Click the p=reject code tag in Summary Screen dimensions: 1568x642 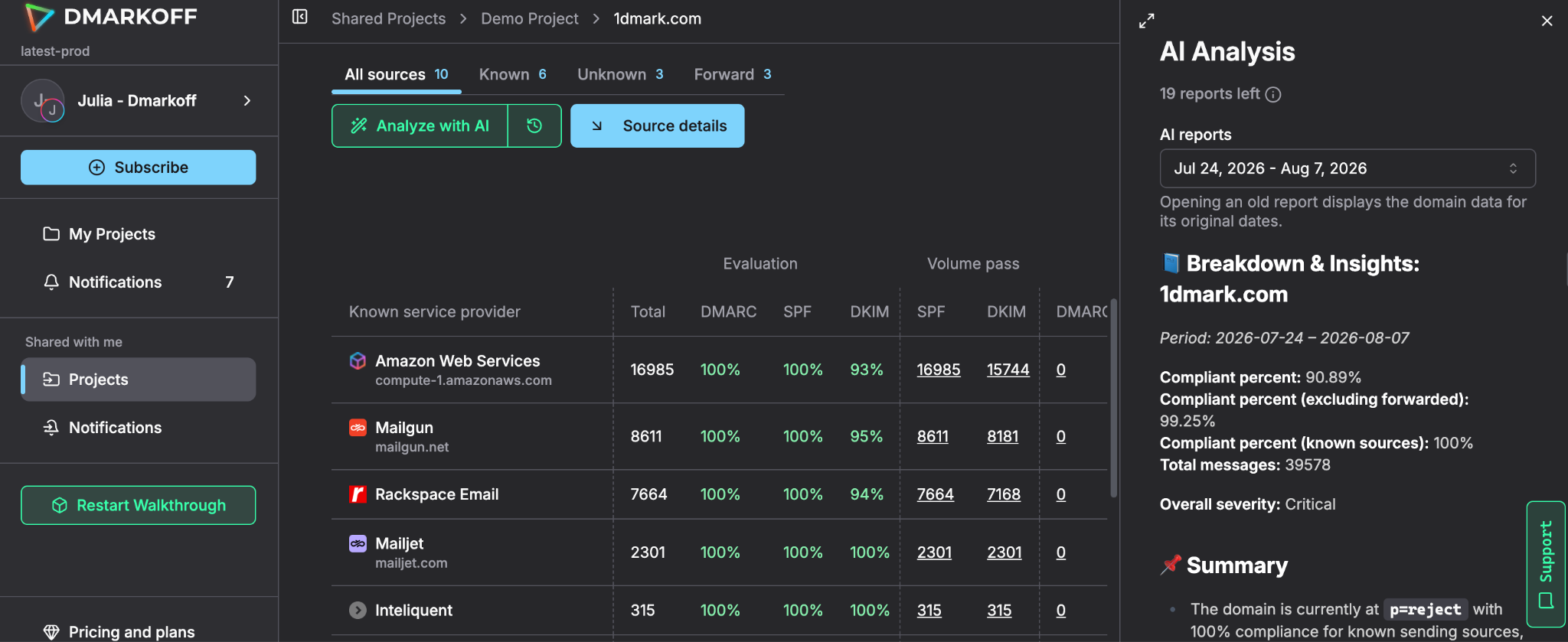click(1426, 610)
